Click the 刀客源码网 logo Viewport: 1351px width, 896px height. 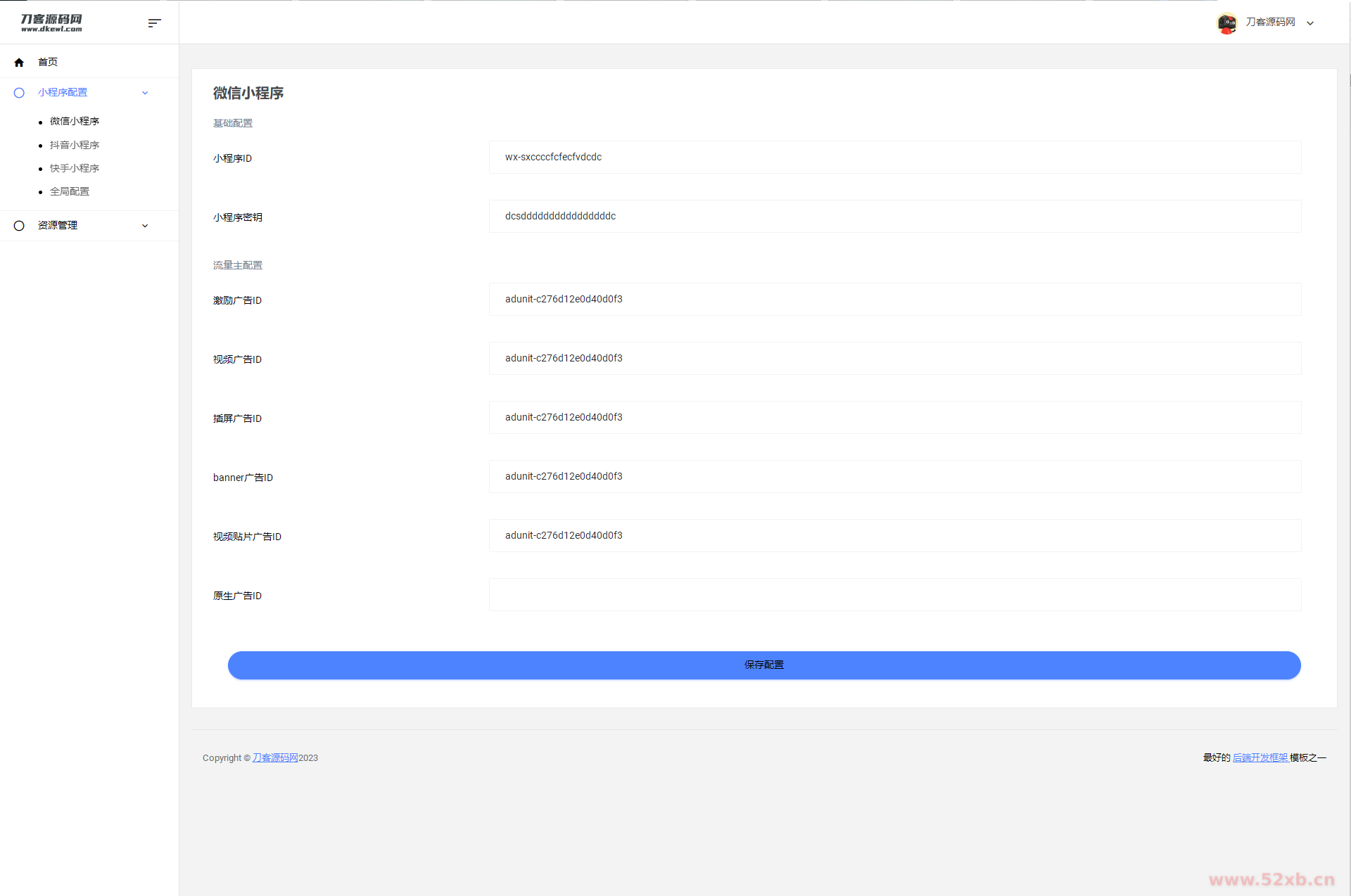[51, 23]
